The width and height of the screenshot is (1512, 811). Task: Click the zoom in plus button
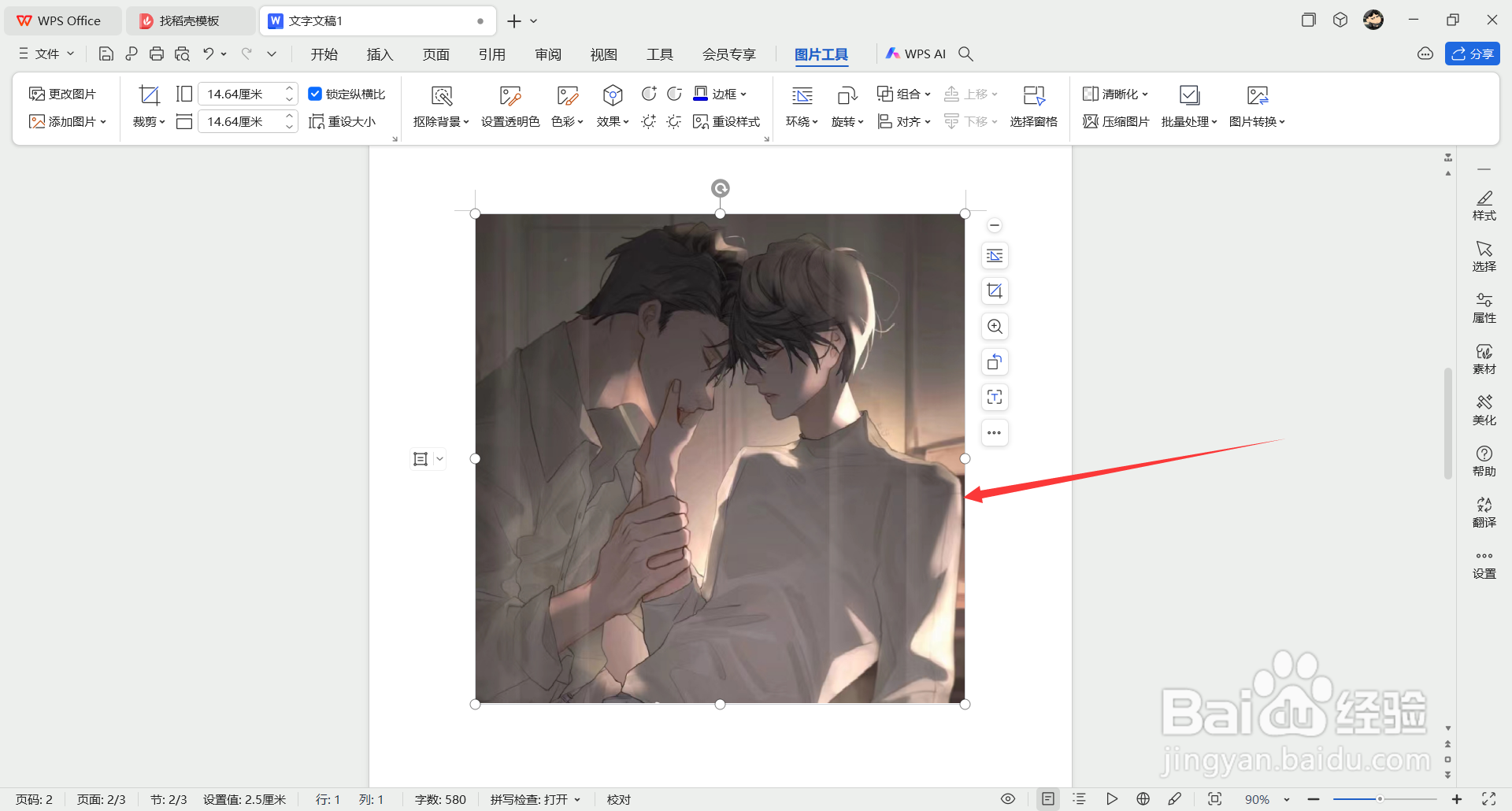click(x=1457, y=799)
